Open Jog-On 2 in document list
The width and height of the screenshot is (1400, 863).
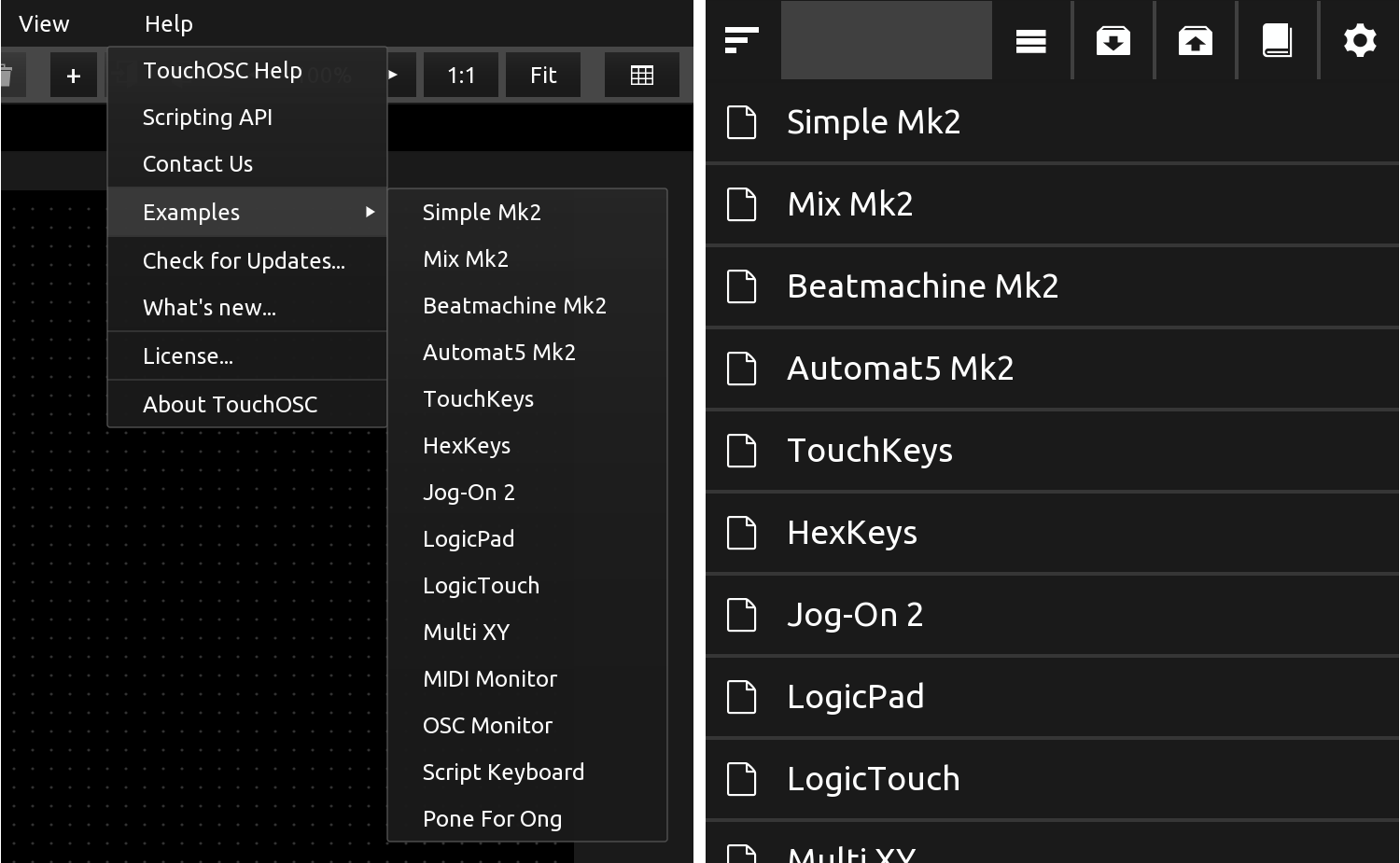1052,615
